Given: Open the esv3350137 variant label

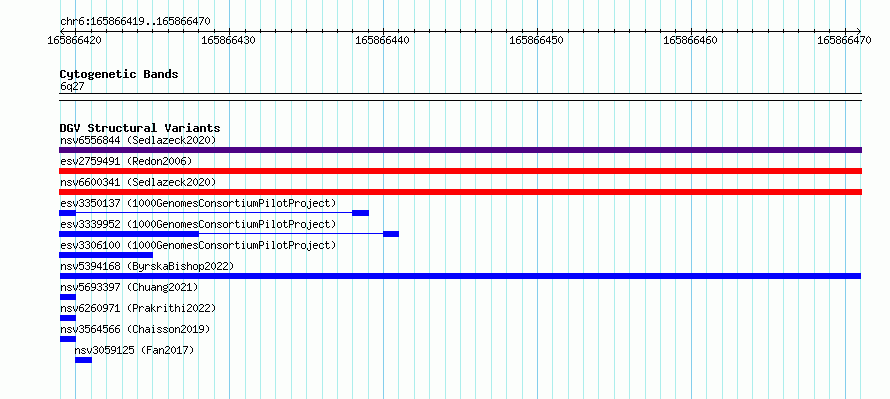Looking at the screenshot, I should tap(198, 203).
